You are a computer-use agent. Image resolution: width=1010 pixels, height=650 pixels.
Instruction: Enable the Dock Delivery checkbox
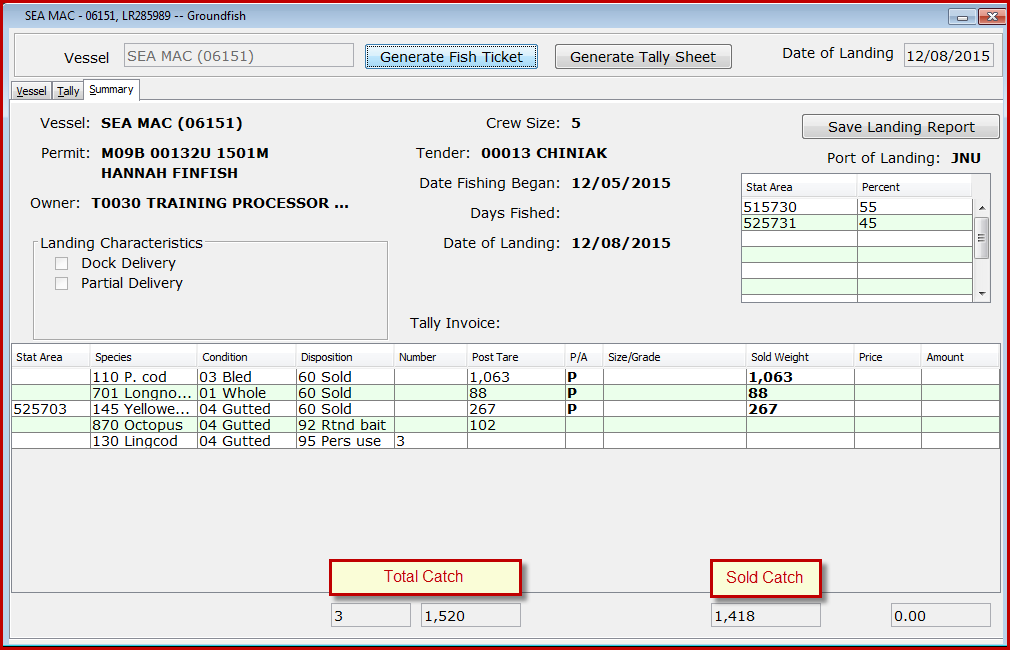(62, 263)
